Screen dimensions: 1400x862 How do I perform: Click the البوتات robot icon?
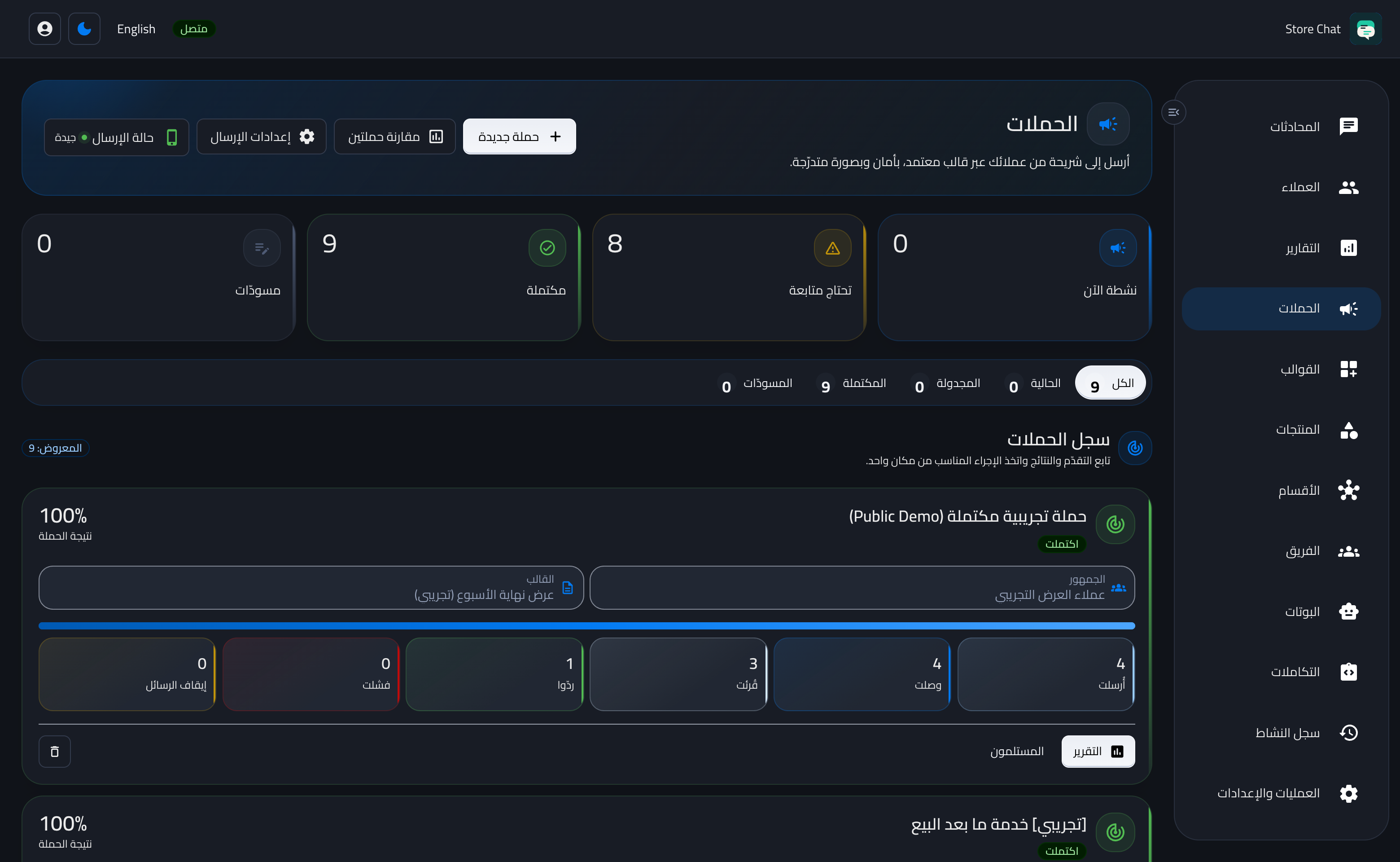point(1348,612)
